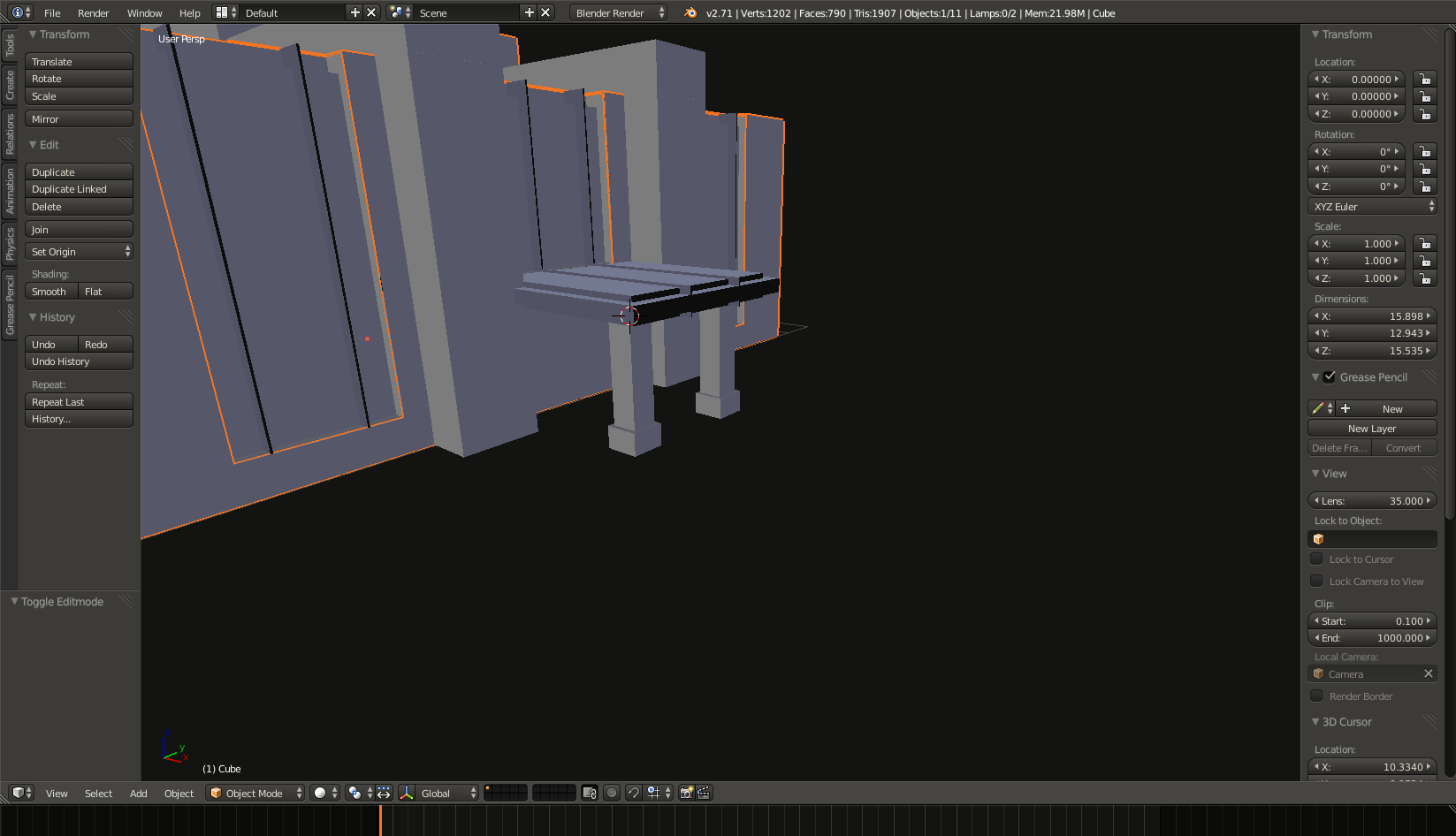Image resolution: width=1456 pixels, height=836 pixels.
Task: Uncheck the Grease Pencil checkbox
Action: pyautogui.click(x=1330, y=377)
